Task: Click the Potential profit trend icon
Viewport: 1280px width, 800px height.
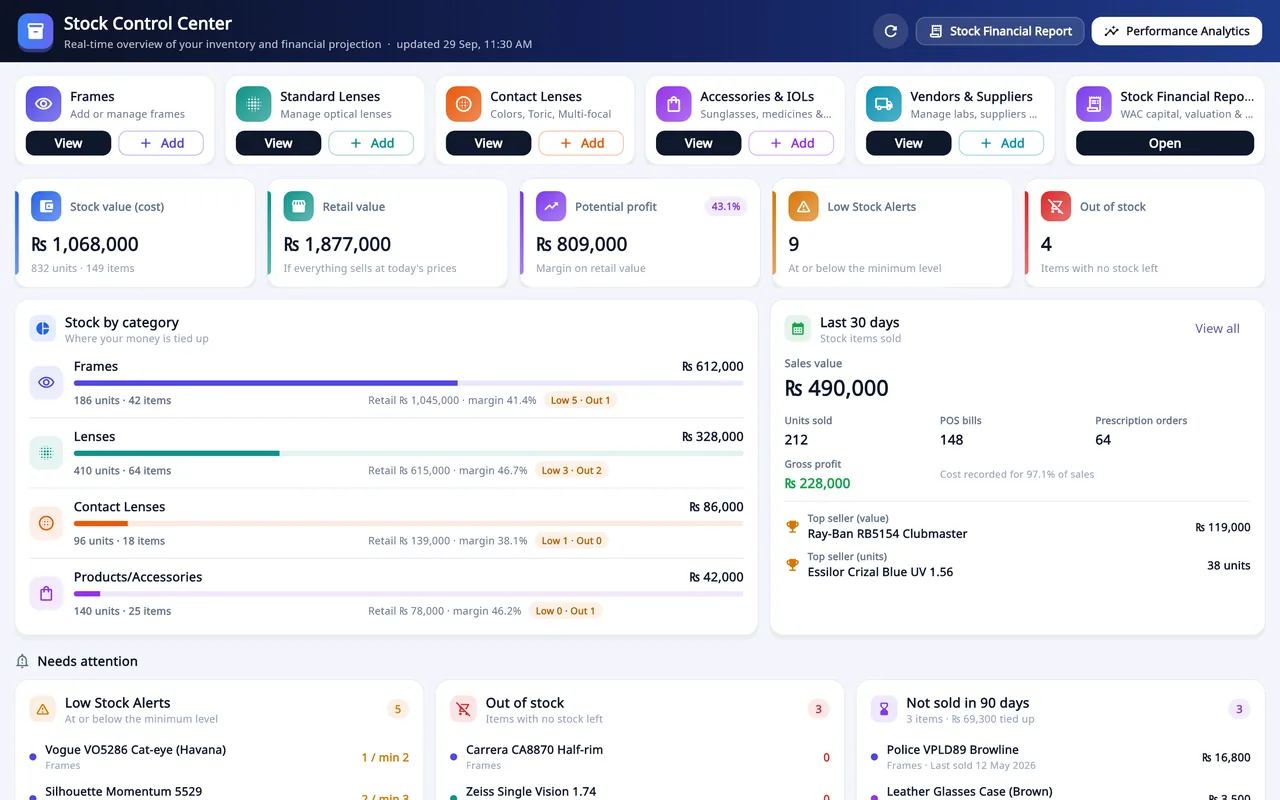Action: click(x=551, y=207)
